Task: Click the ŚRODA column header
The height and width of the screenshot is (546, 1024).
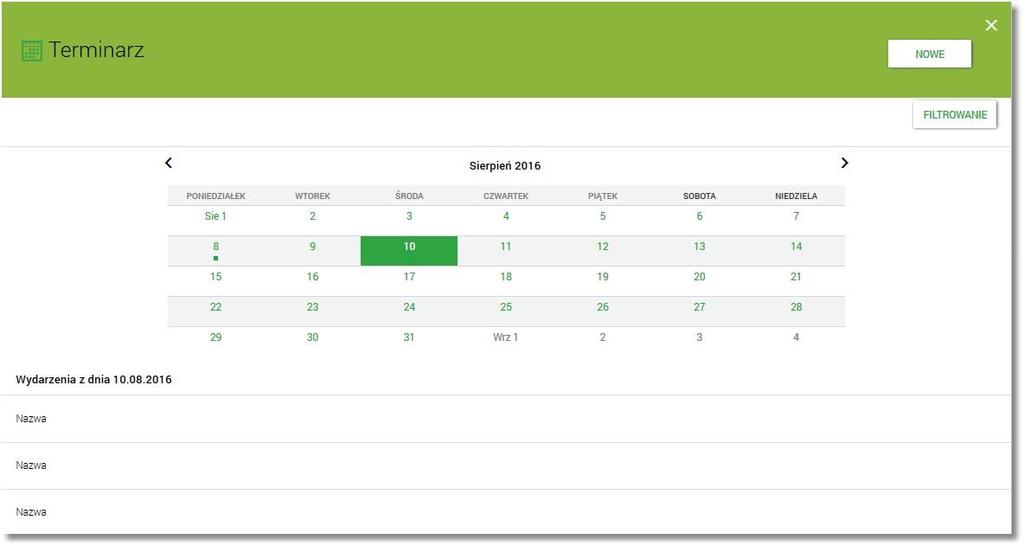Action: point(409,196)
